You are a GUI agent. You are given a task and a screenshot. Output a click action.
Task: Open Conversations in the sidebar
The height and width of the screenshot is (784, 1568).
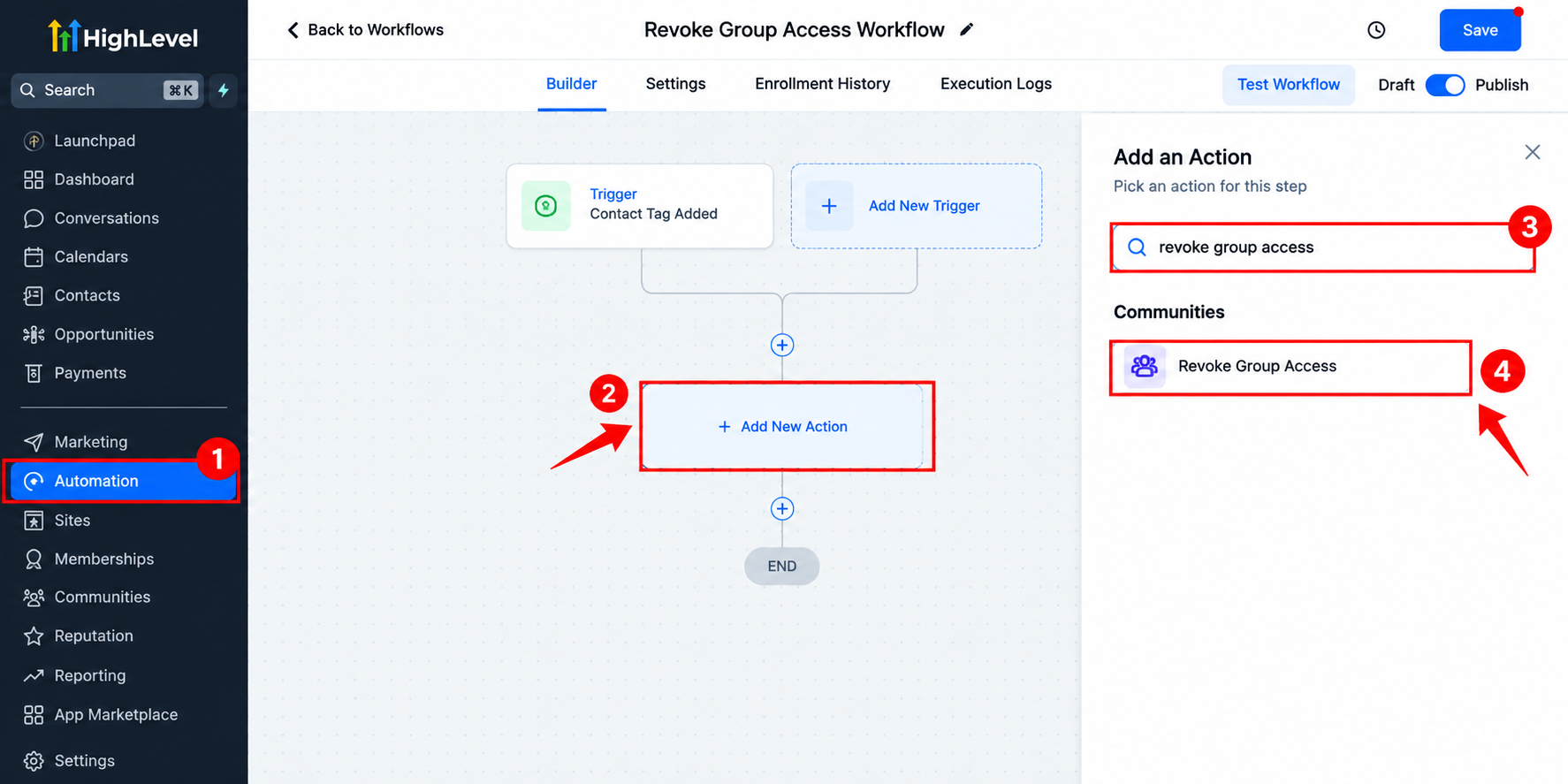(106, 218)
